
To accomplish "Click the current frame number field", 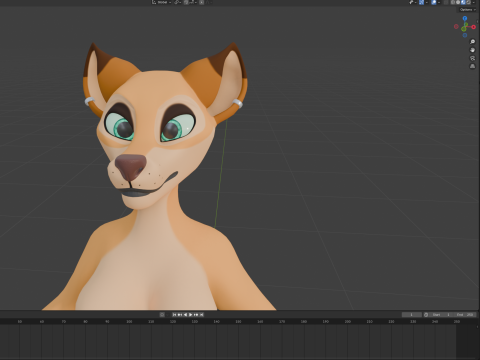I will tap(412, 315).
